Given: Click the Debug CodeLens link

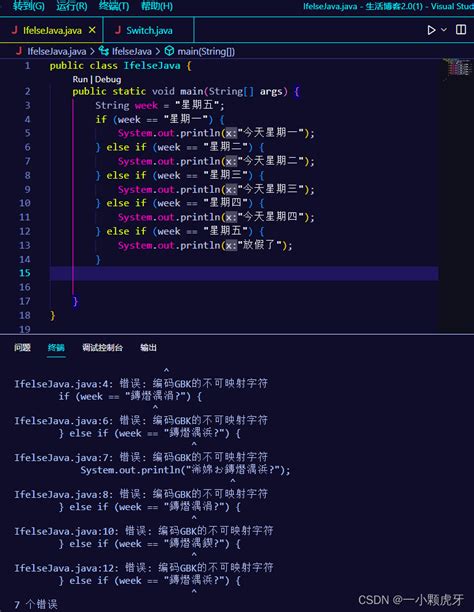Looking at the screenshot, I should (108, 79).
